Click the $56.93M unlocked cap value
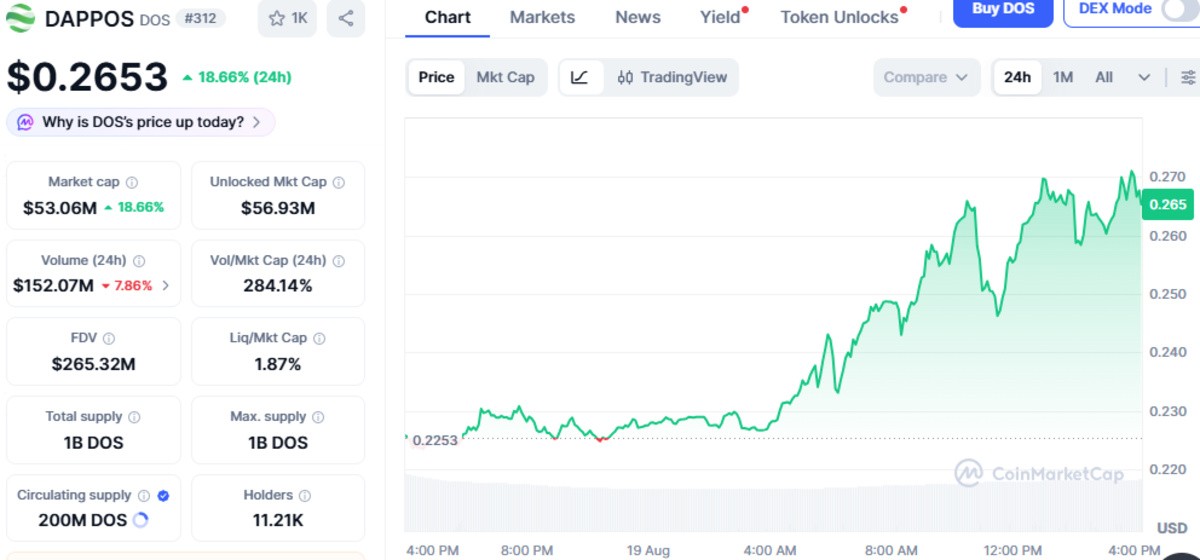The image size is (1200, 560). click(x=278, y=208)
